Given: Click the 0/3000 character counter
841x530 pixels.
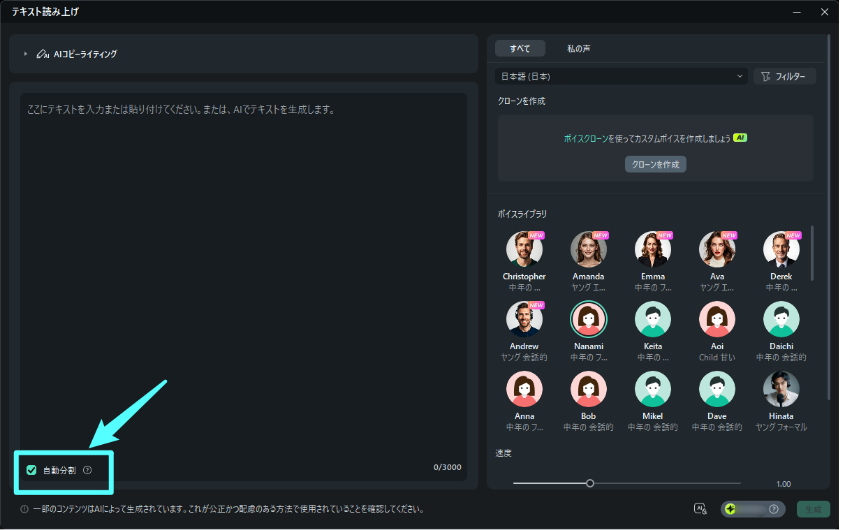Looking at the screenshot, I should tap(447, 467).
